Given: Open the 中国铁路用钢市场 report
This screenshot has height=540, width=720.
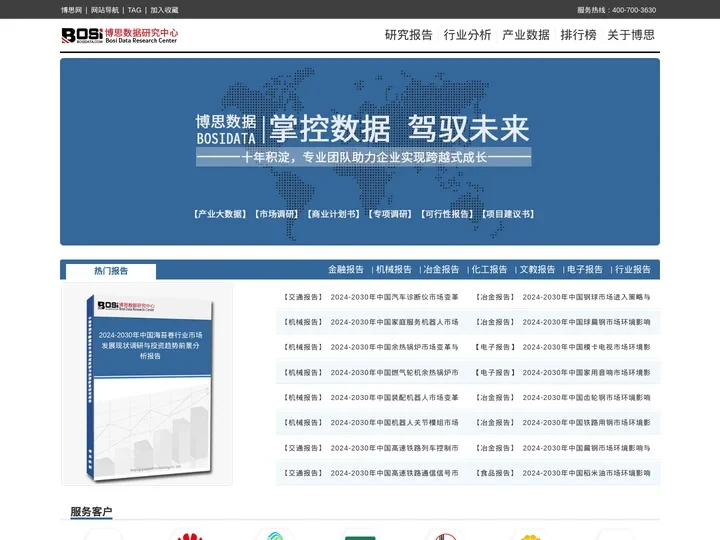Looking at the screenshot, I should click(x=586, y=422).
